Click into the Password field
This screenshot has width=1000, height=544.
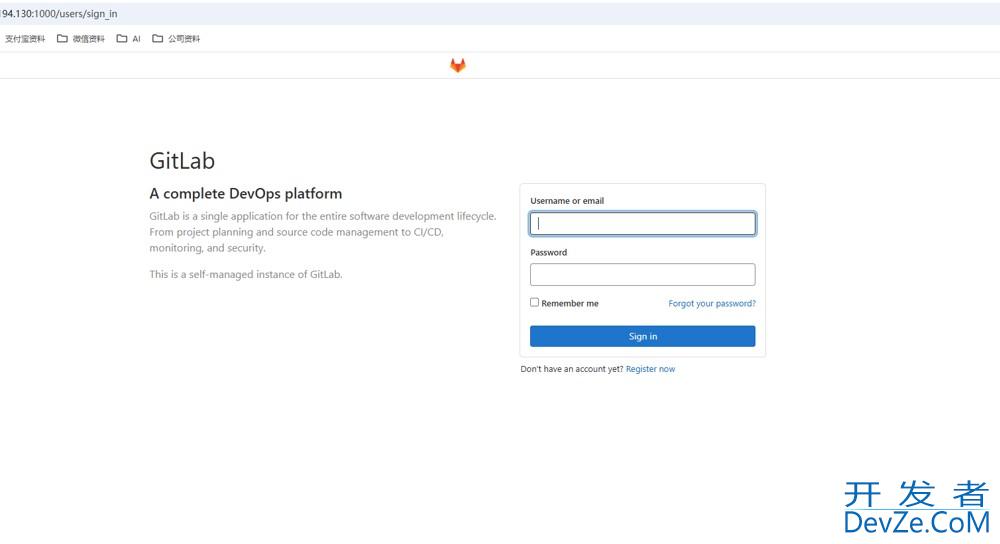tap(642, 274)
